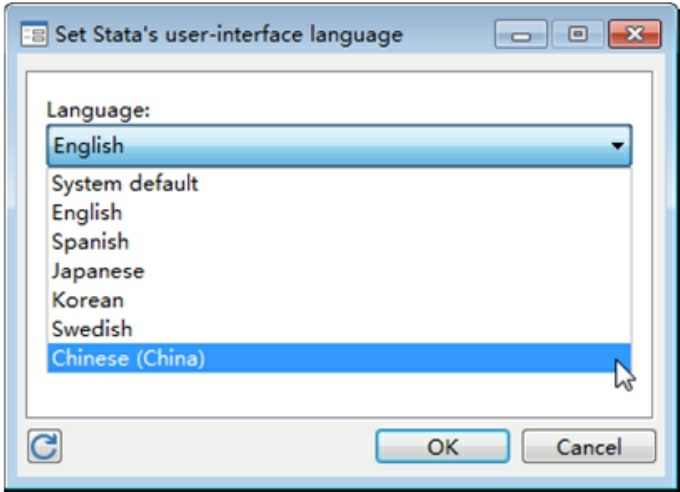Screen dimensions: 680x492
Task: Dismiss dialog with Cancel button
Action: (x=589, y=446)
